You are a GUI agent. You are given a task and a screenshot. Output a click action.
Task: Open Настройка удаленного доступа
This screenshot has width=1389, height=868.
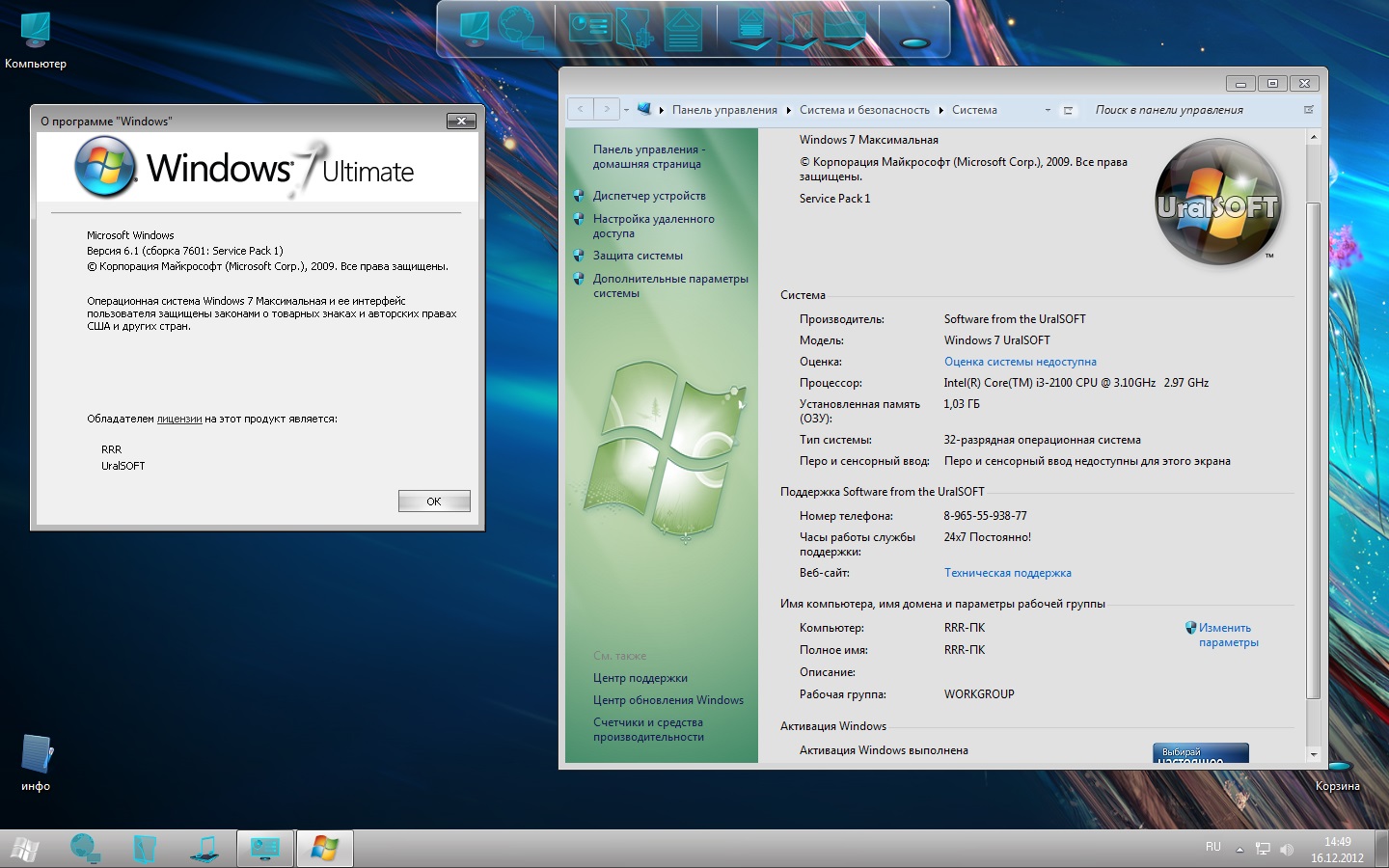click(653, 226)
